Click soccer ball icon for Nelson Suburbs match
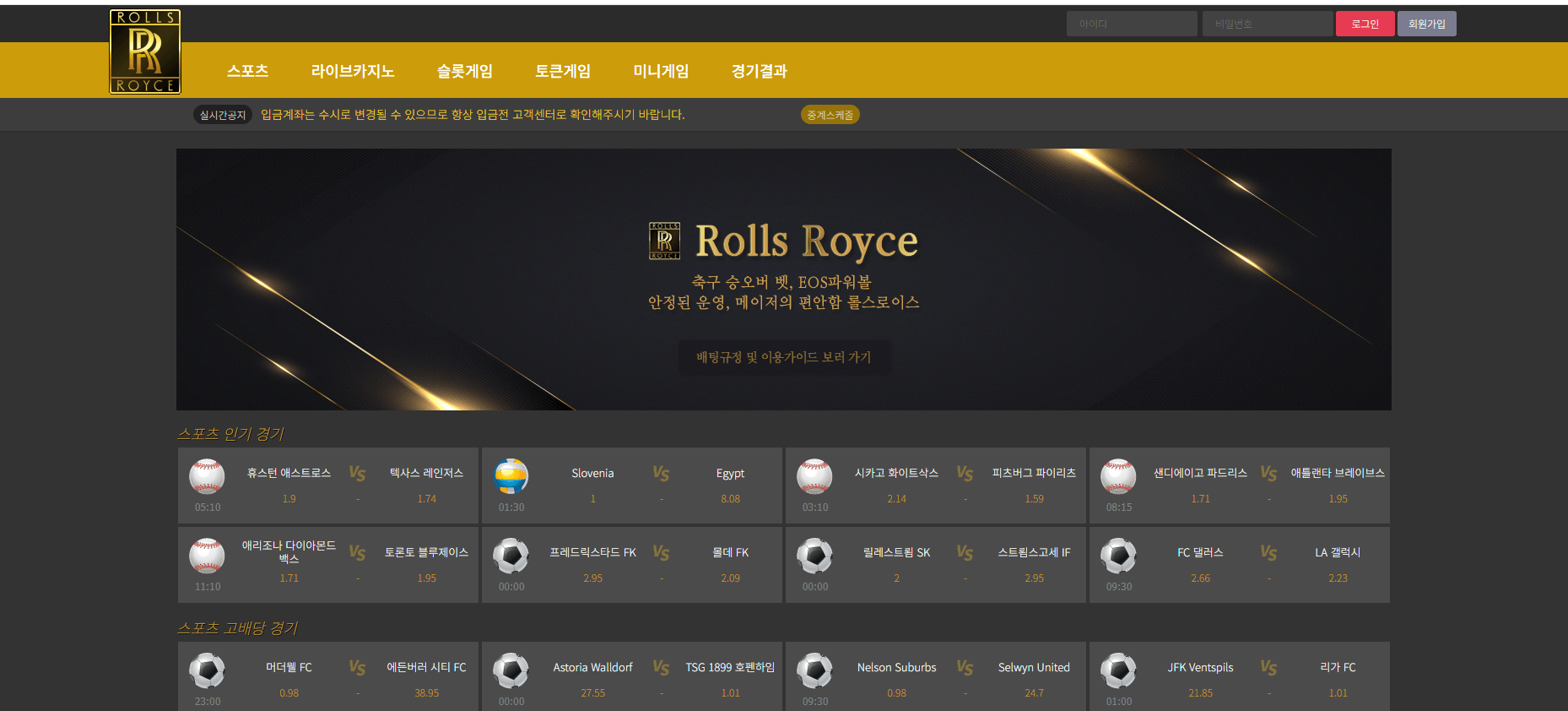1568x711 pixels. click(814, 671)
